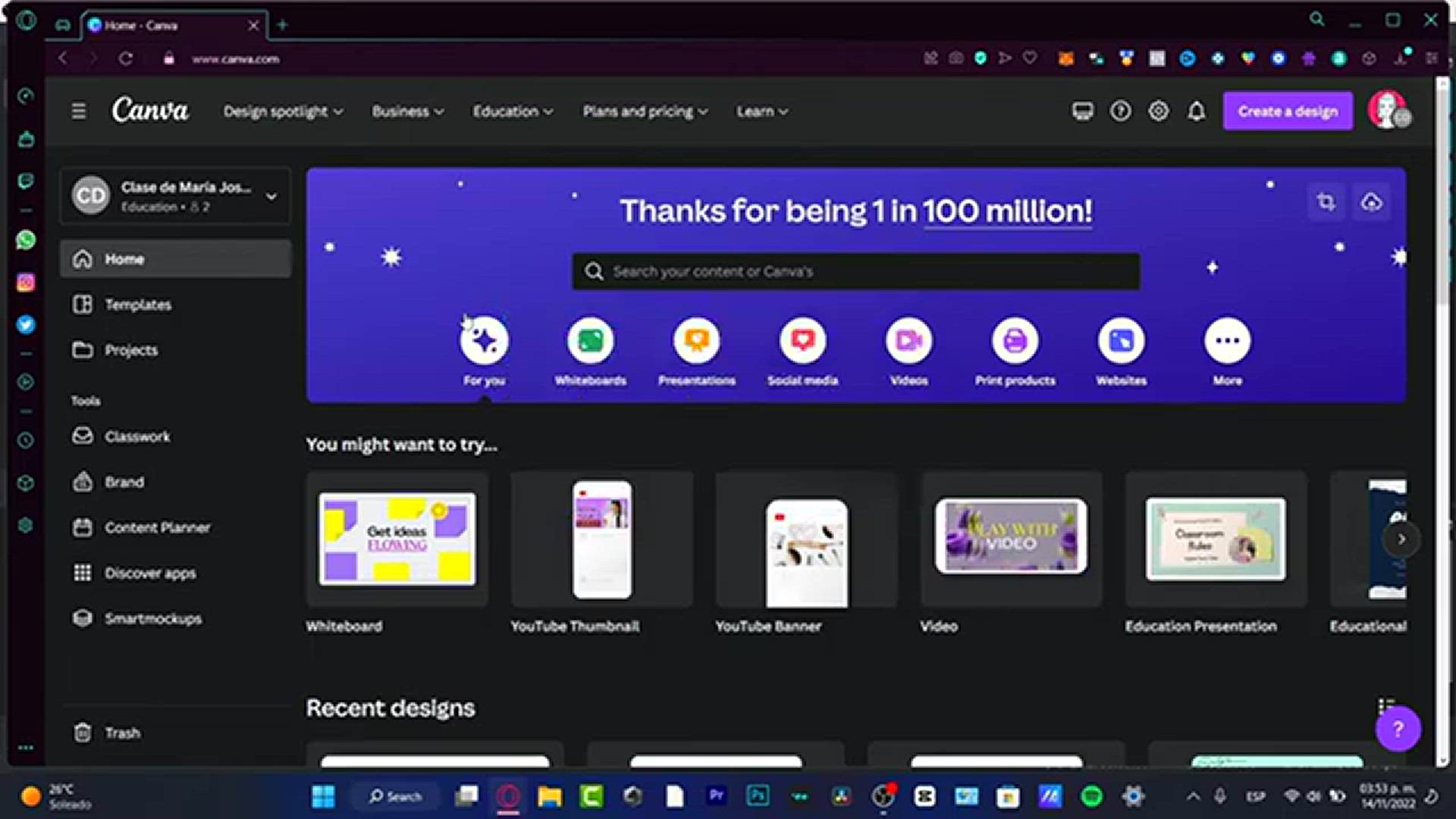Open Smartmockups tool

[175, 618]
